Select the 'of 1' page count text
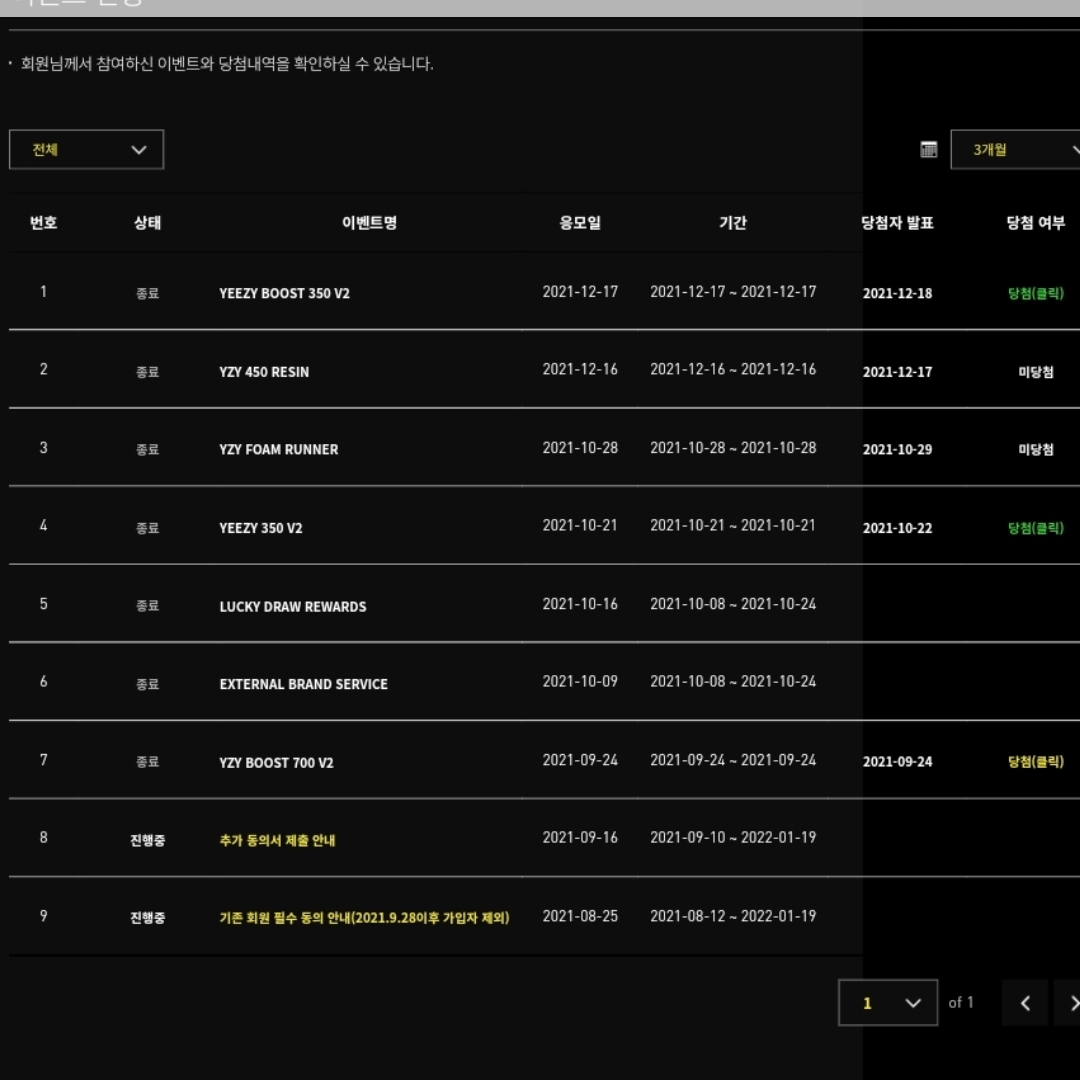Image resolution: width=1080 pixels, height=1080 pixels. pyautogui.click(x=961, y=1003)
